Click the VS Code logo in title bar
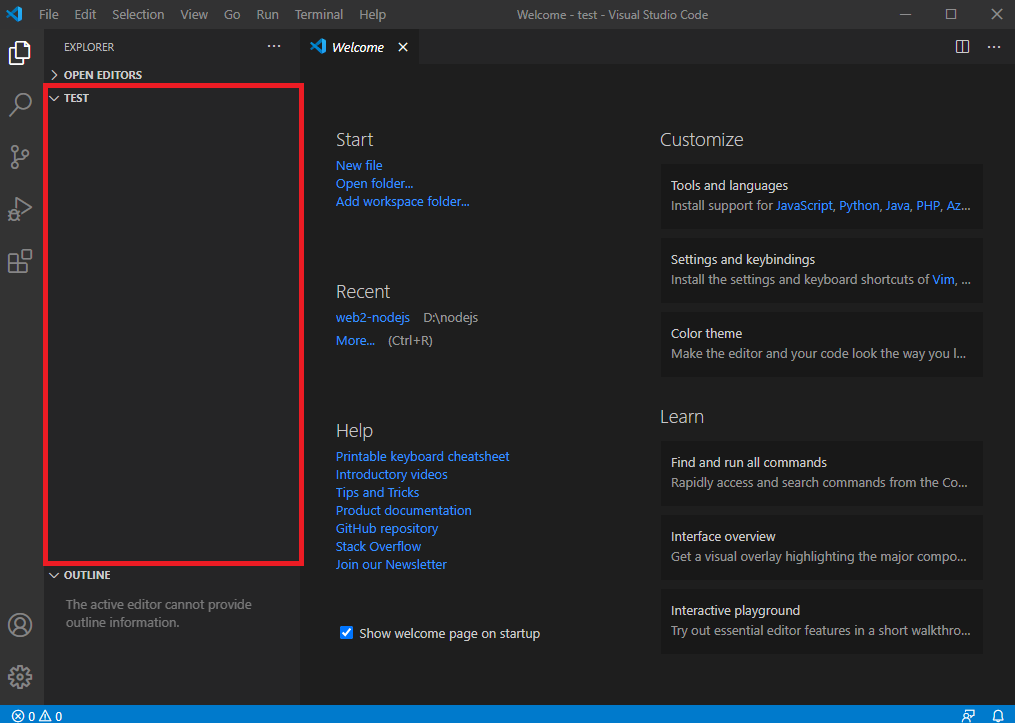 pyautogui.click(x=14, y=14)
